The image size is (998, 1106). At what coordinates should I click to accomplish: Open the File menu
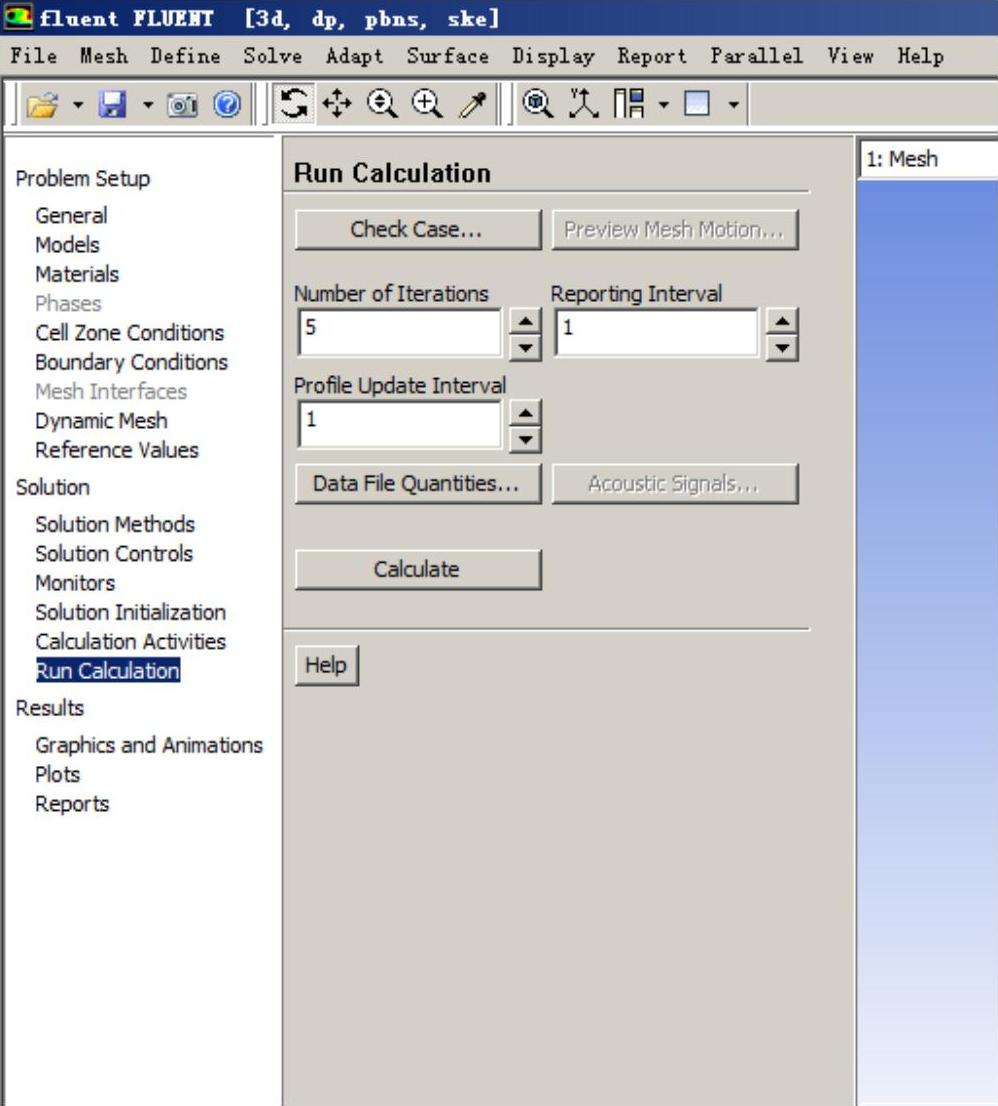tap(34, 56)
